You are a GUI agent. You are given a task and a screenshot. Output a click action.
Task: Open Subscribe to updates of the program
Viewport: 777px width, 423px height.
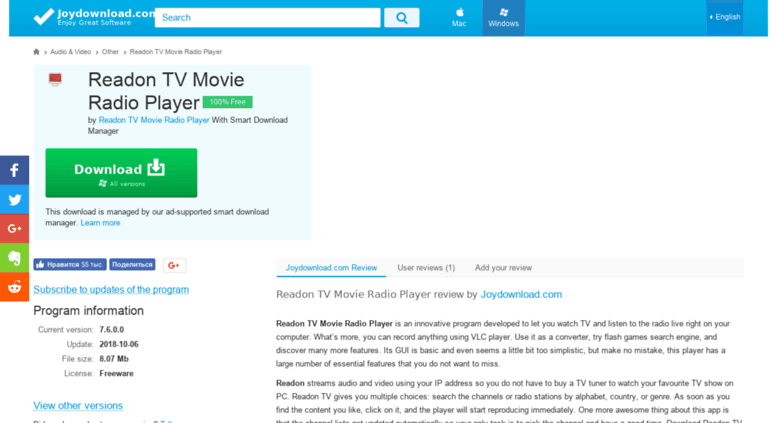tap(111, 289)
